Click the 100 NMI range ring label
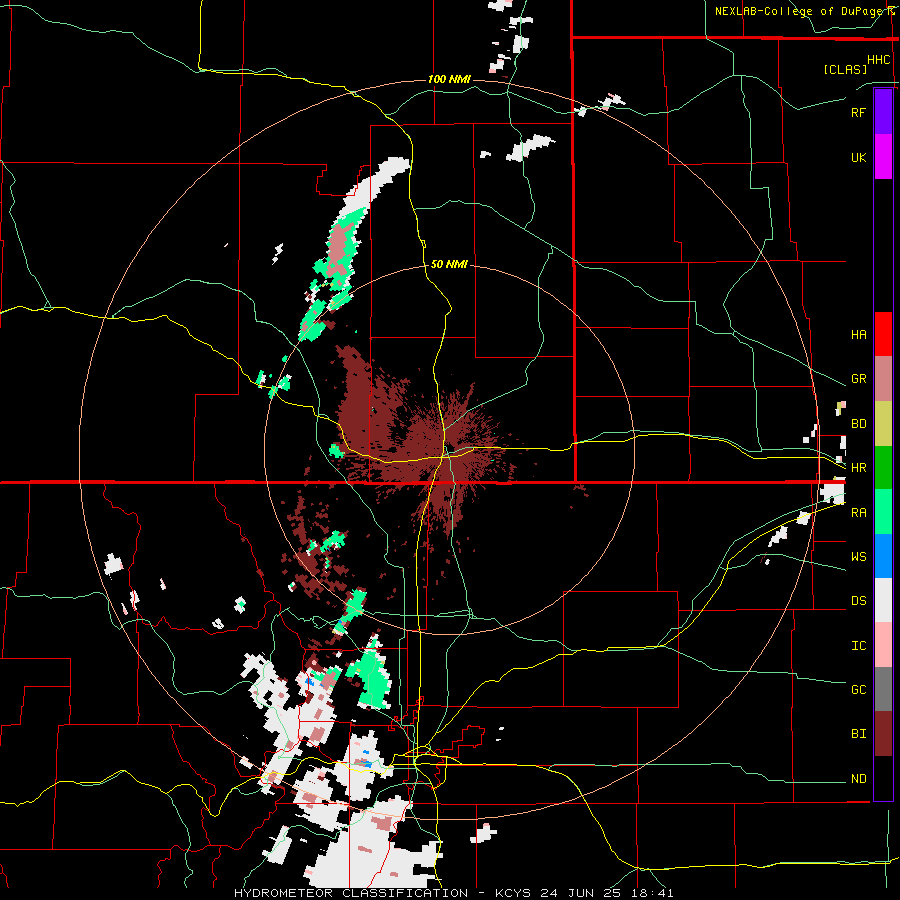The image size is (900, 900). coord(449,79)
